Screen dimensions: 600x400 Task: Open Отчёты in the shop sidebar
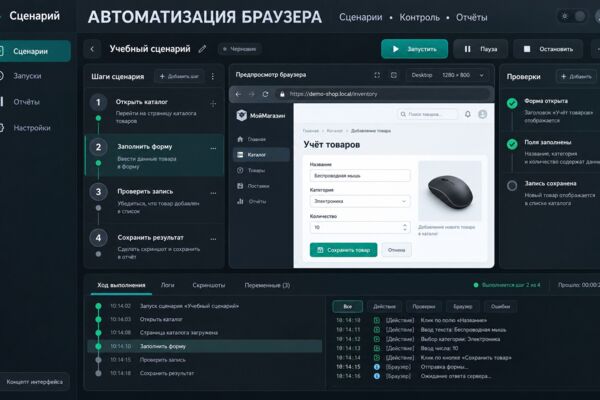tap(261, 201)
